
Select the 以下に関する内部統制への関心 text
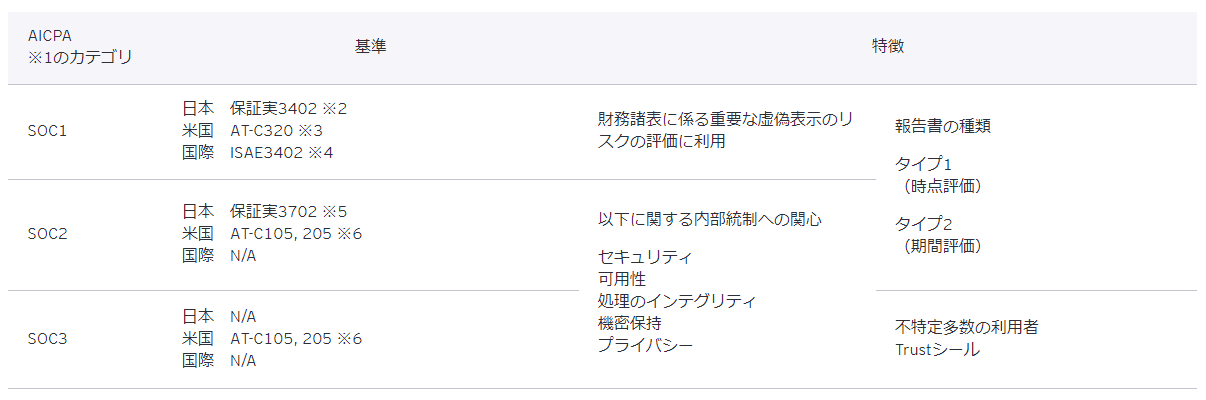(x=710, y=219)
